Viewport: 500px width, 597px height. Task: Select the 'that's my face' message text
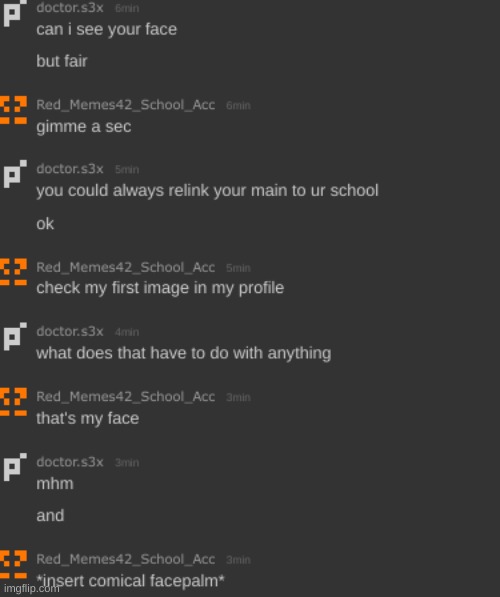[x=88, y=418]
